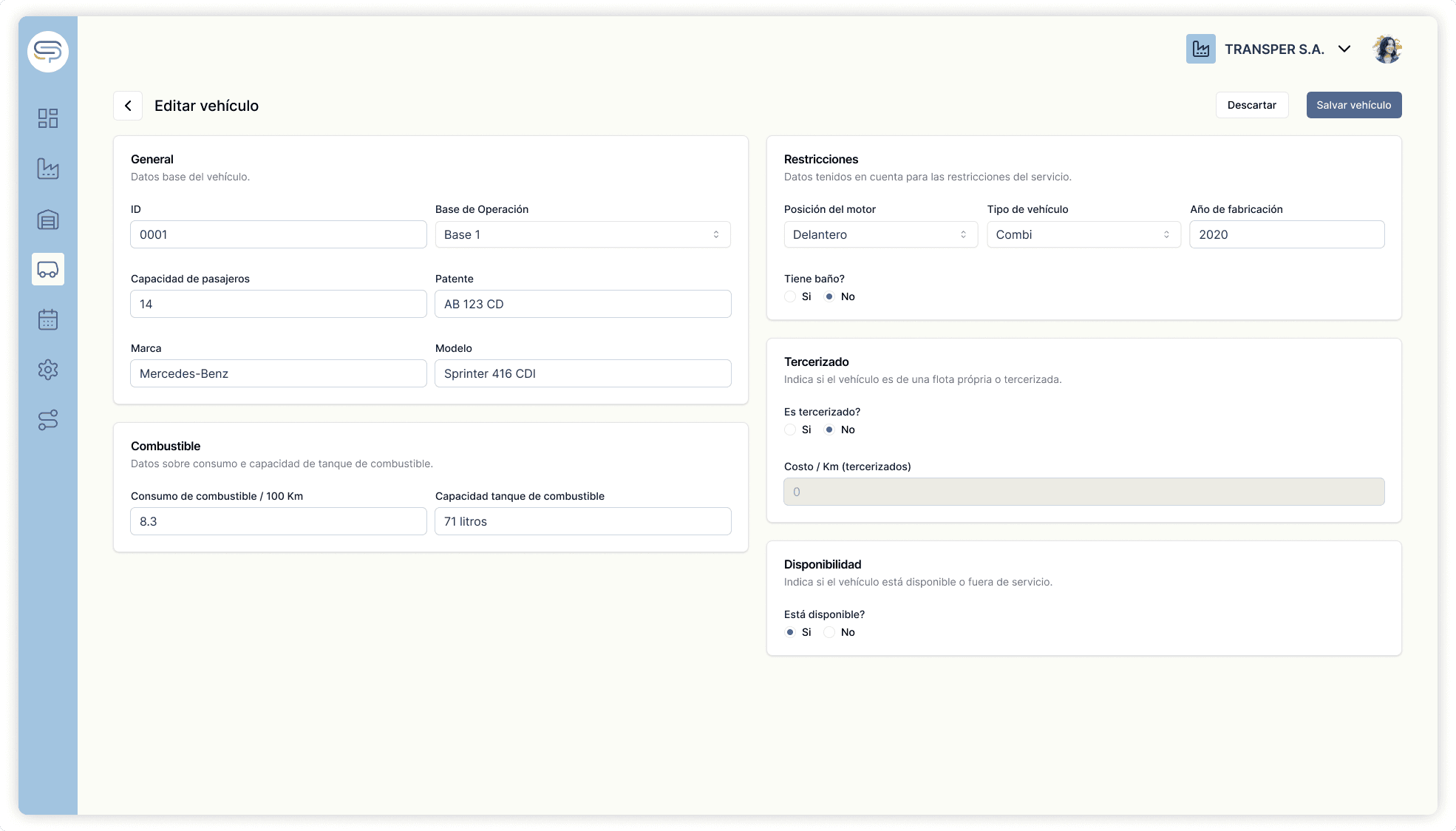Open the Posición del motor dropdown
The width and height of the screenshot is (1456, 831).
coord(880,234)
